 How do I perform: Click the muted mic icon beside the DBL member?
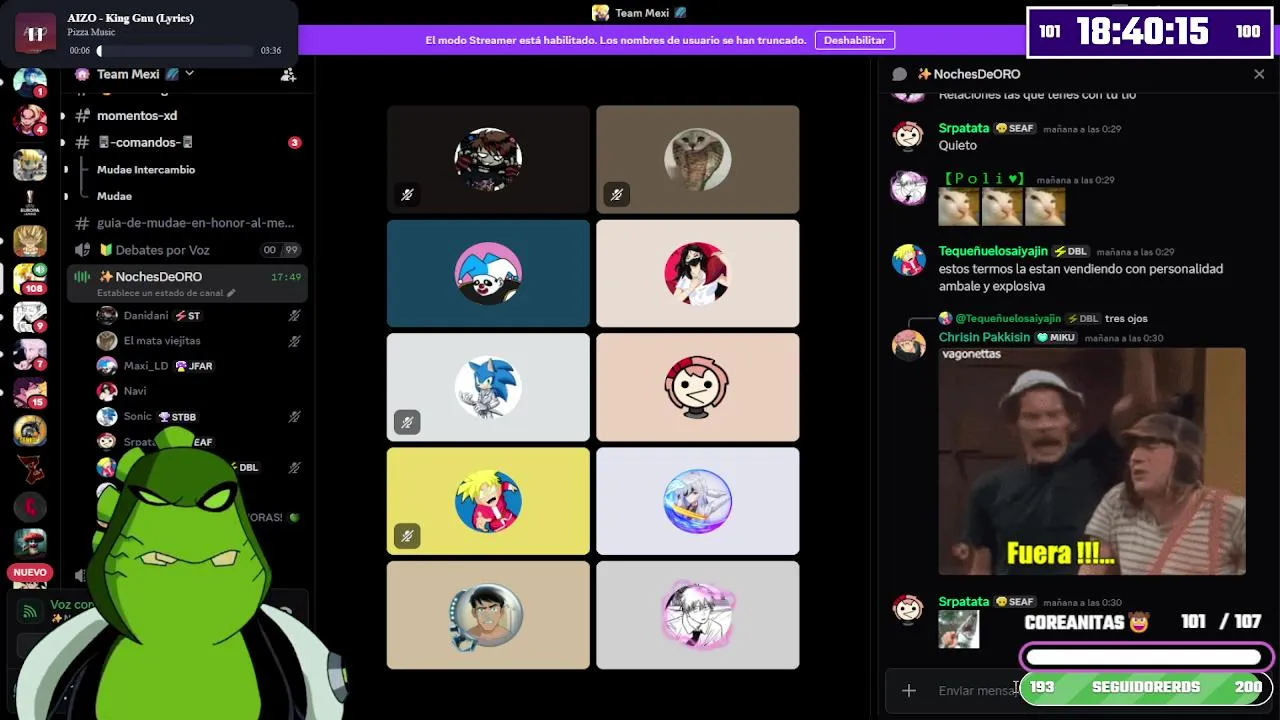(294, 467)
